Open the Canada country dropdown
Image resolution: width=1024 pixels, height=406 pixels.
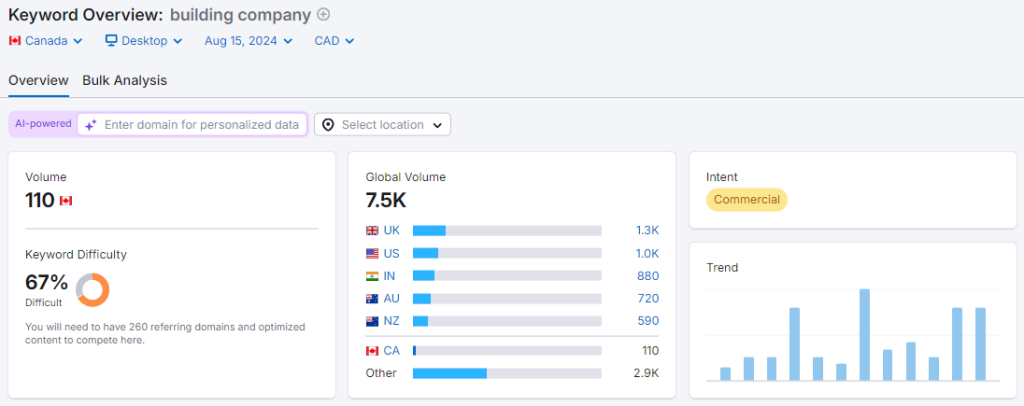38,41
